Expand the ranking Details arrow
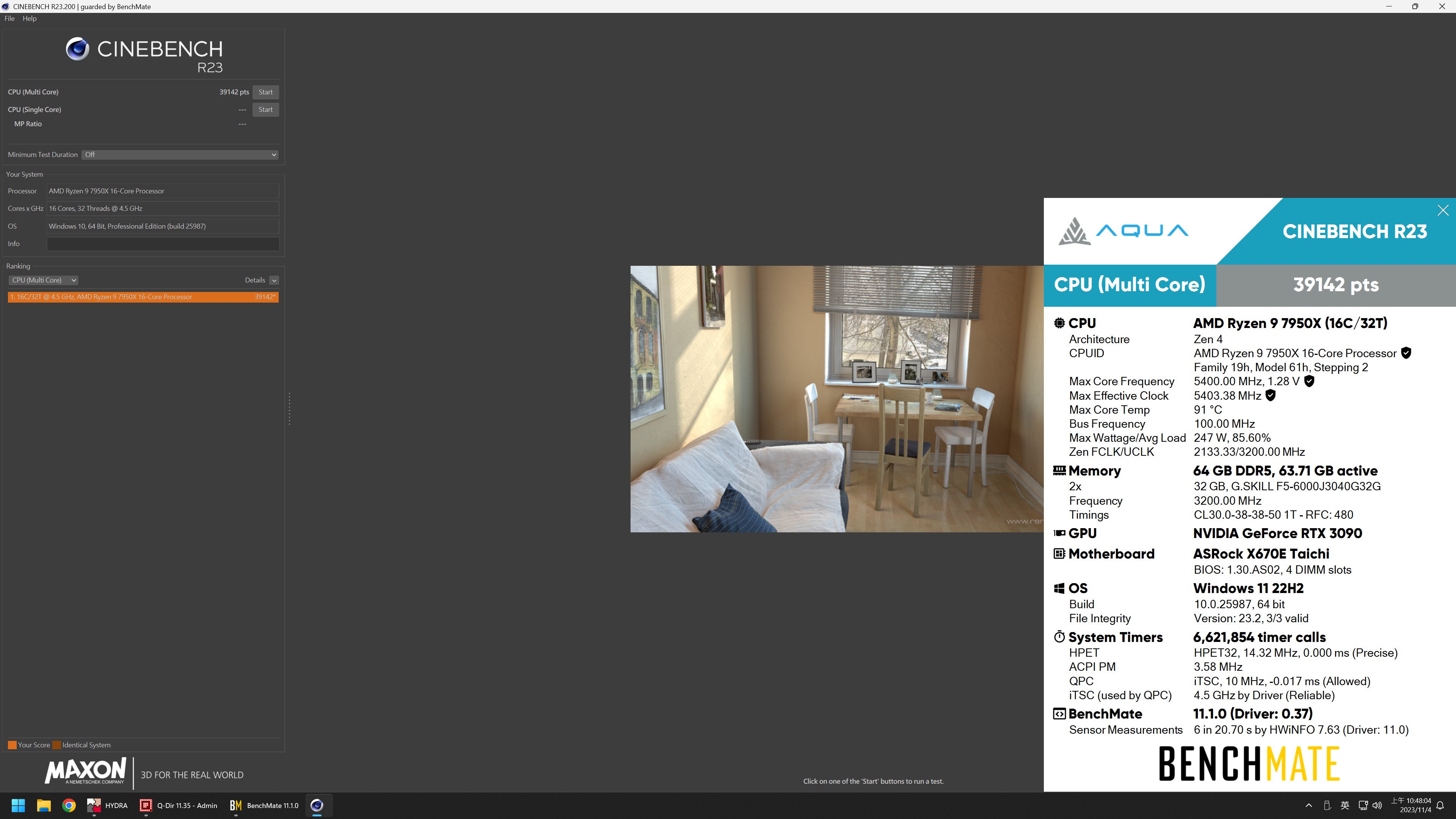1456x819 pixels. click(x=274, y=280)
